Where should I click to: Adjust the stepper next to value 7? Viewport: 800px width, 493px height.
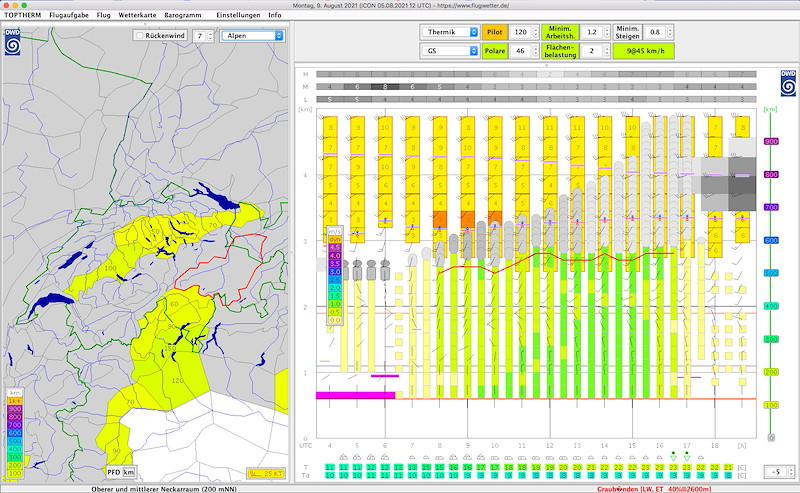click(210, 36)
